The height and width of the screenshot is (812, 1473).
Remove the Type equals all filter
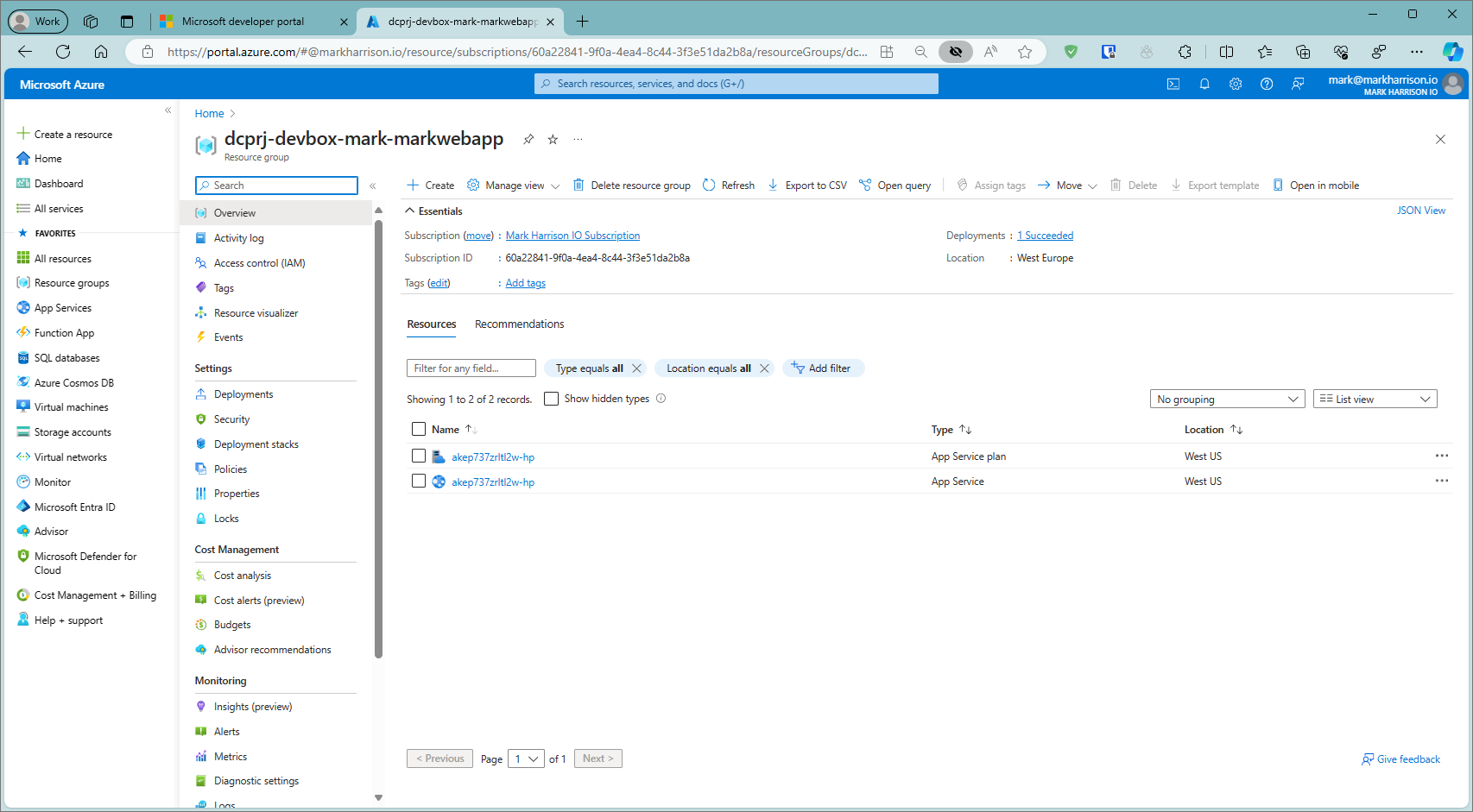pos(637,368)
